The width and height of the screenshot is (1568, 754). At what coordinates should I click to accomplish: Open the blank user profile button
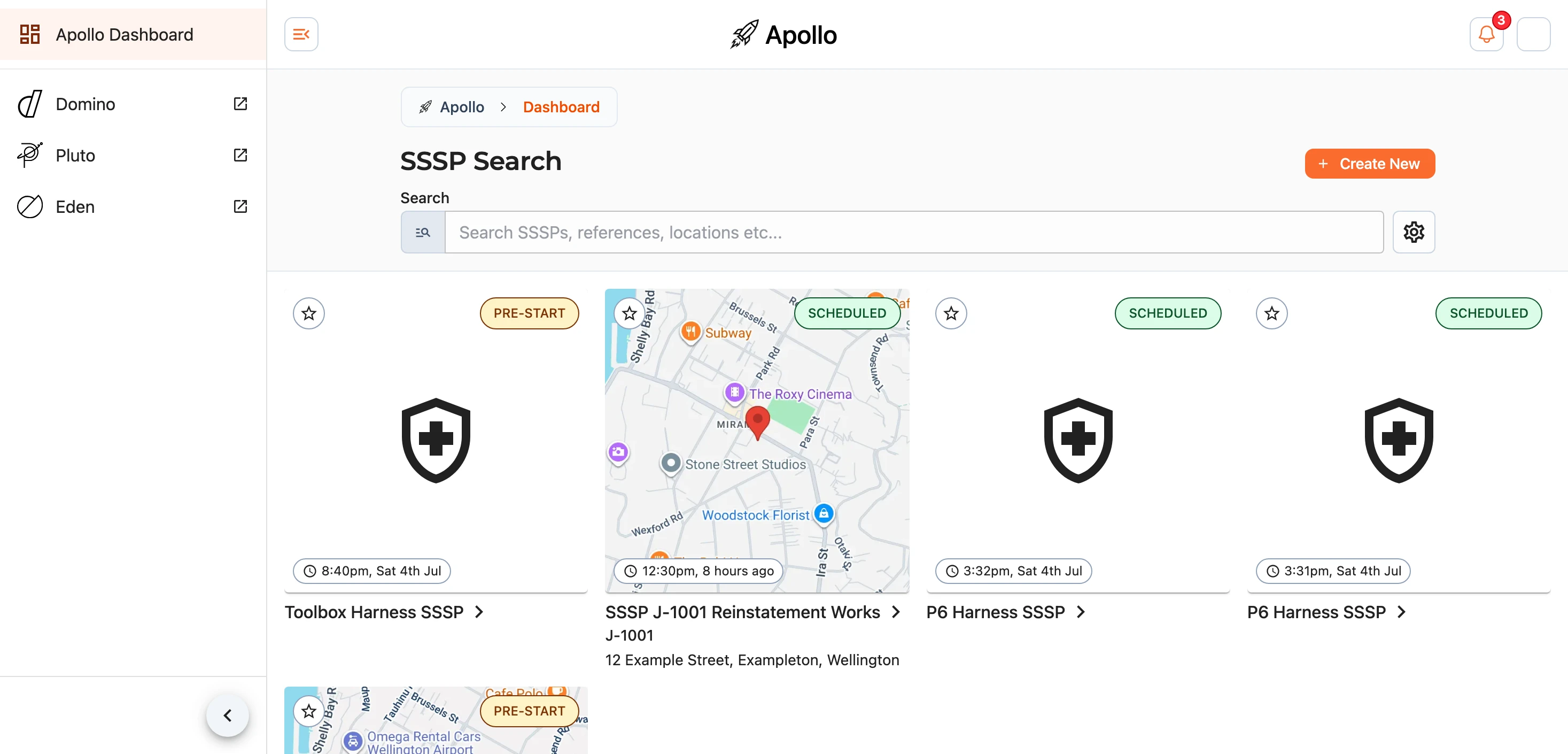click(1533, 34)
